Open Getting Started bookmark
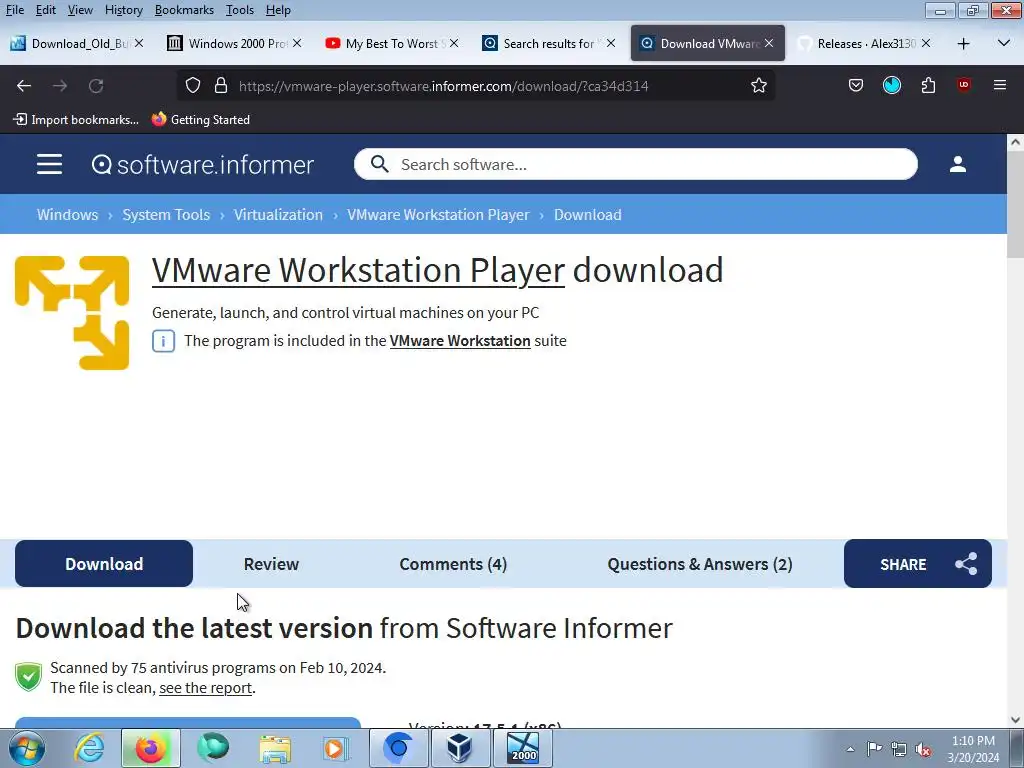Image resolution: width=1024 pixels, height=768 pixels. point(200,120)
